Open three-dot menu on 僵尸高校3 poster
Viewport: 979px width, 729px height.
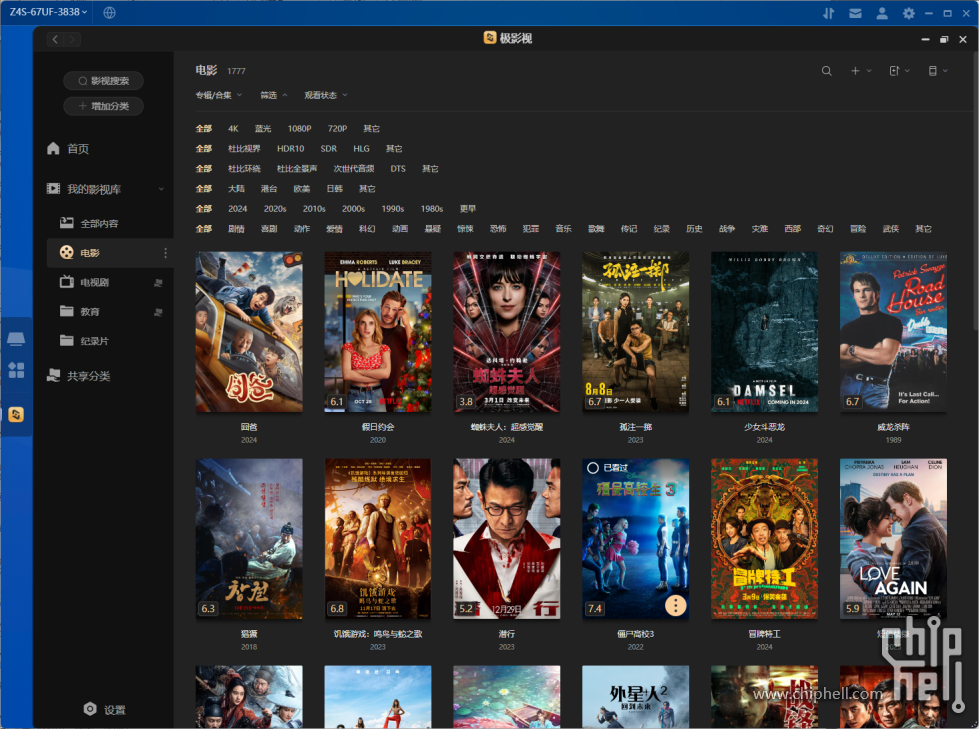(x=675, y=605)
